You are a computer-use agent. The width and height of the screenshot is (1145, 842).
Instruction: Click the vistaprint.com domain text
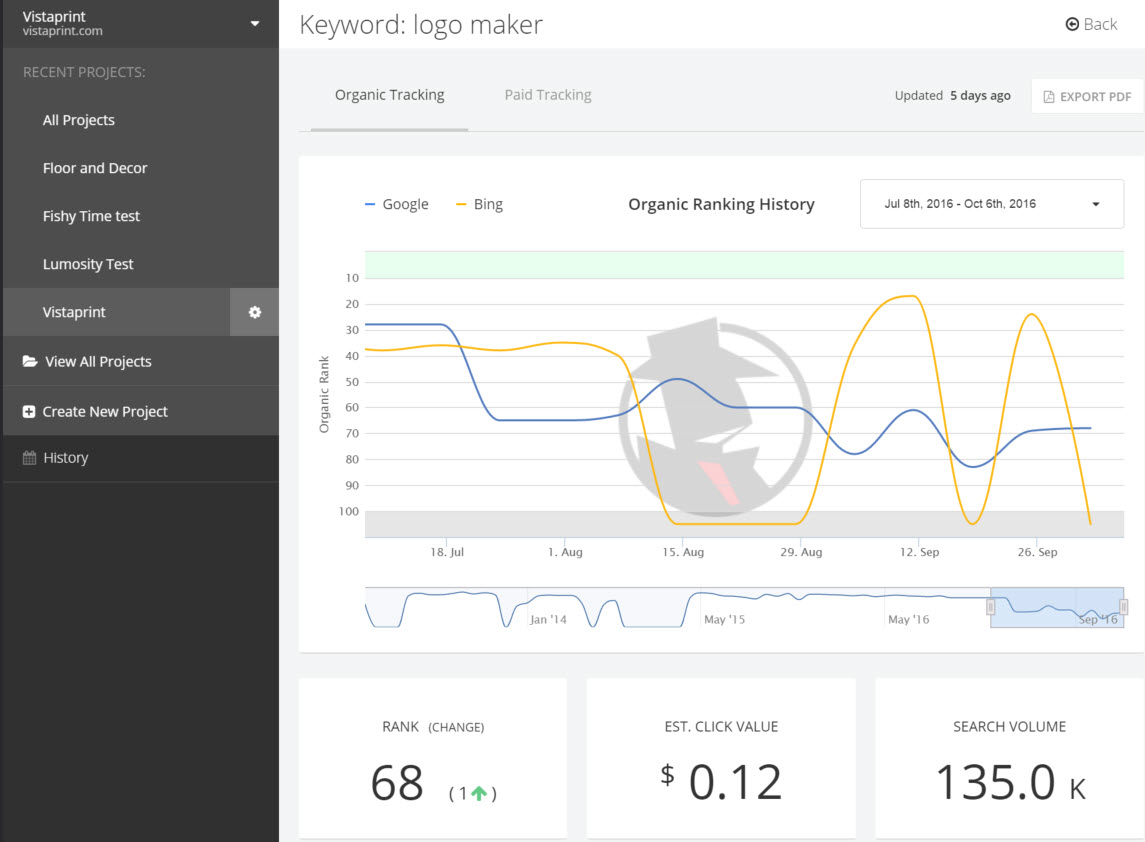coord(63,31)
